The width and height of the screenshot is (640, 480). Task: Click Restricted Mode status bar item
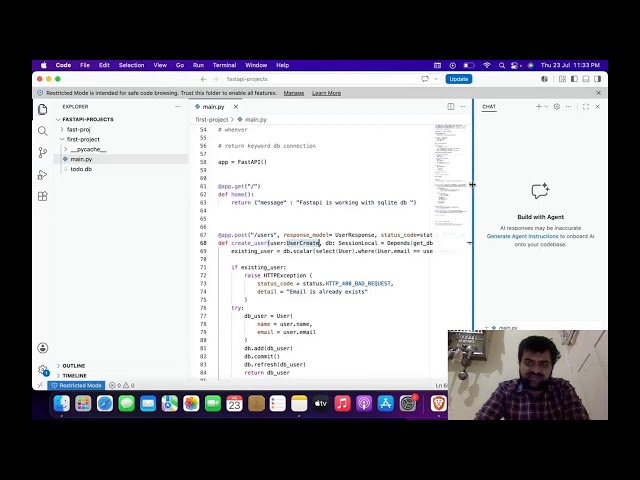pyautogui.click(x=76, y=385)
